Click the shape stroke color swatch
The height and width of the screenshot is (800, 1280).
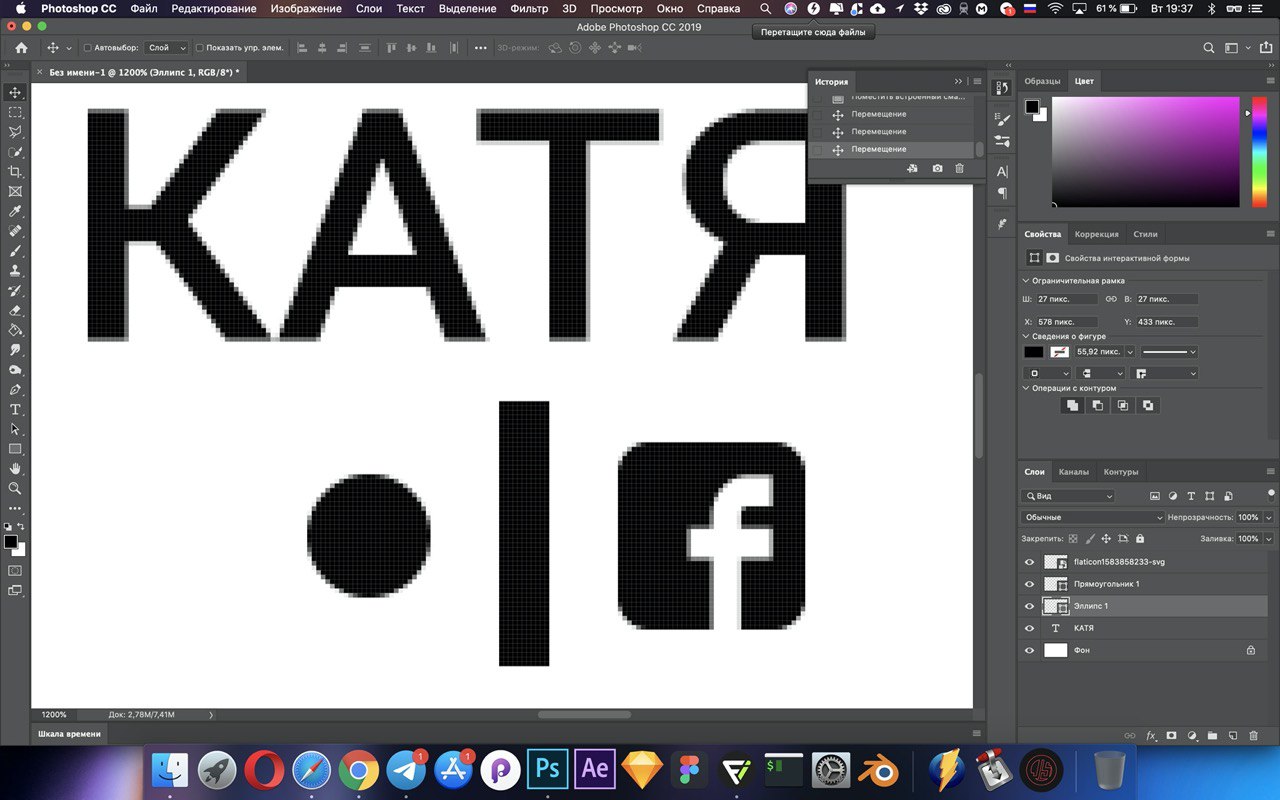pos(1059,352)
